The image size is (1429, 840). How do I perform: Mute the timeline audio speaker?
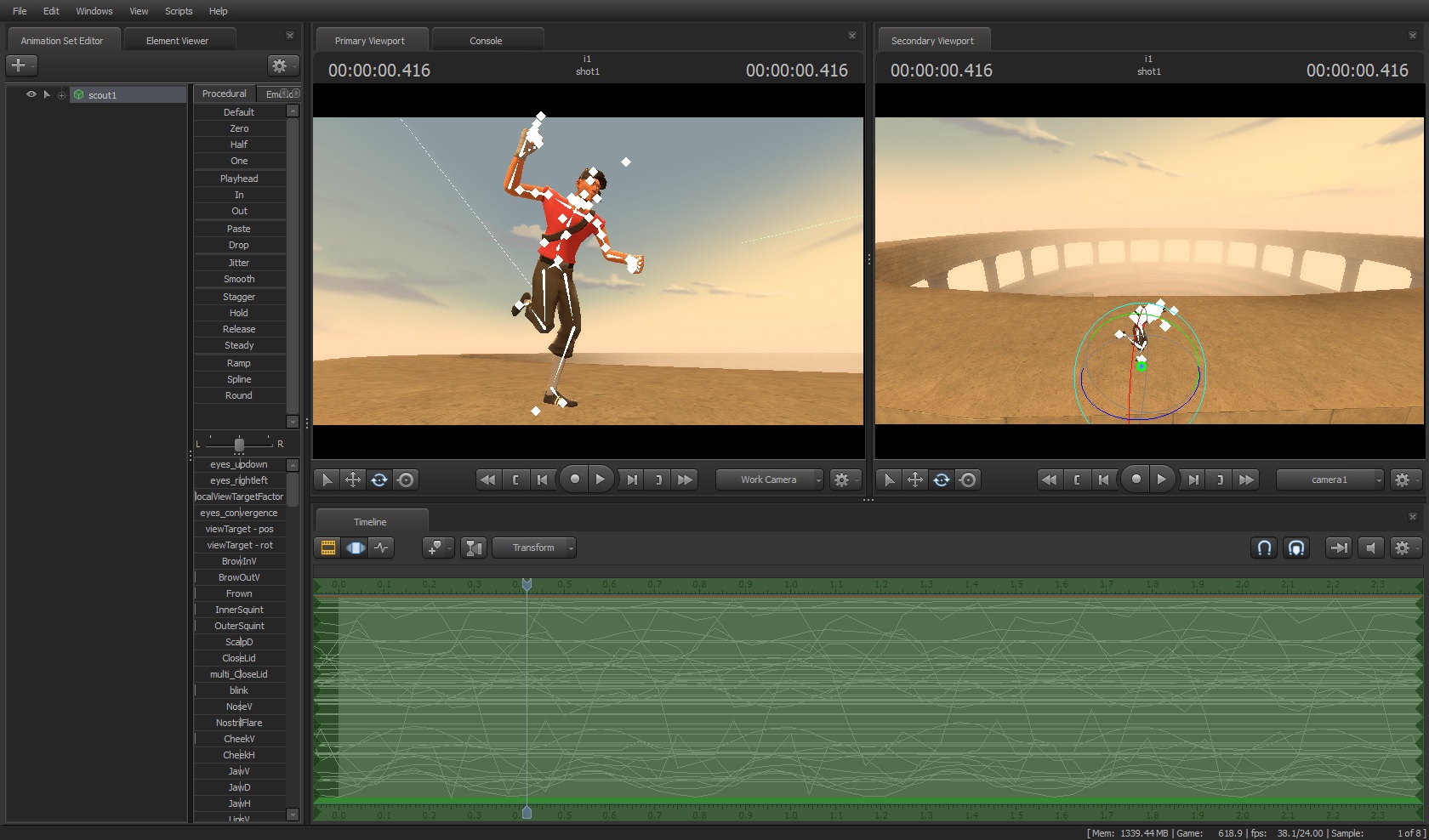1370,548
